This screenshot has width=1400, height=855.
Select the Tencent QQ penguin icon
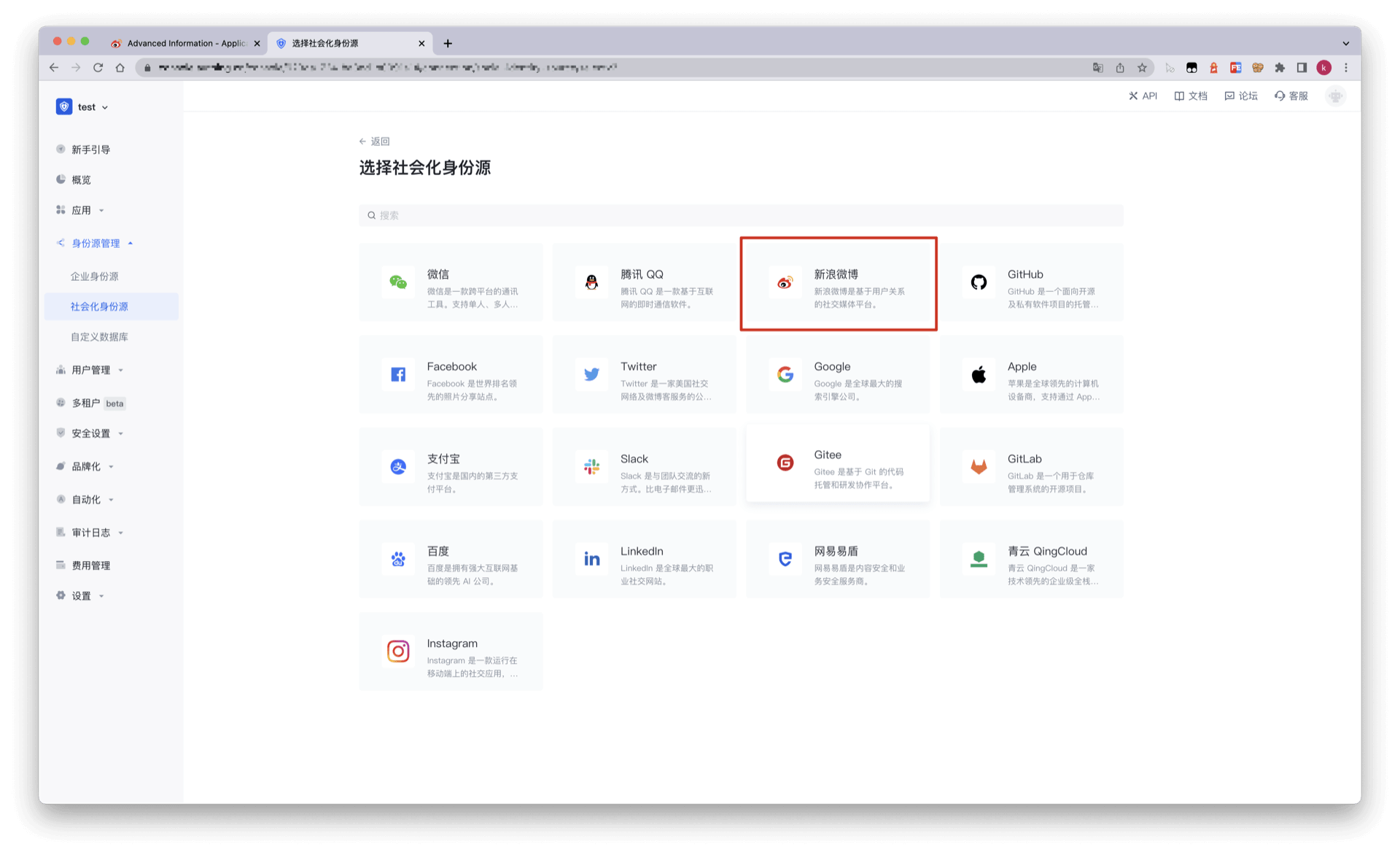pos(591,282)
